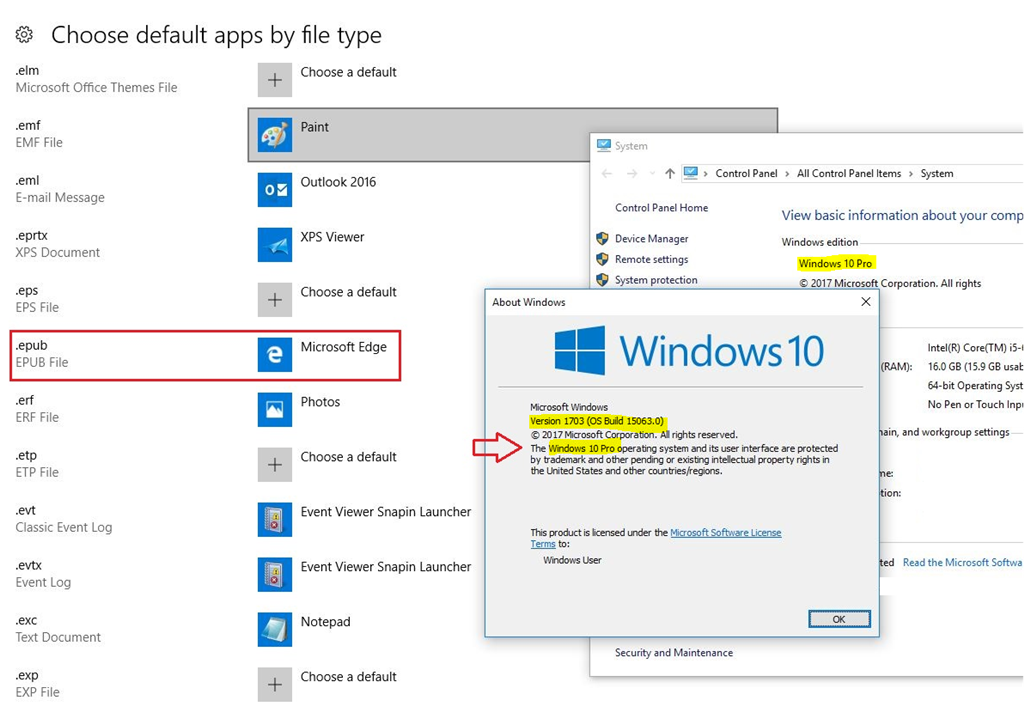The image size is (1024, 706).
Task: Change Notepad default for .exc
Action: [x=325, y=622]
